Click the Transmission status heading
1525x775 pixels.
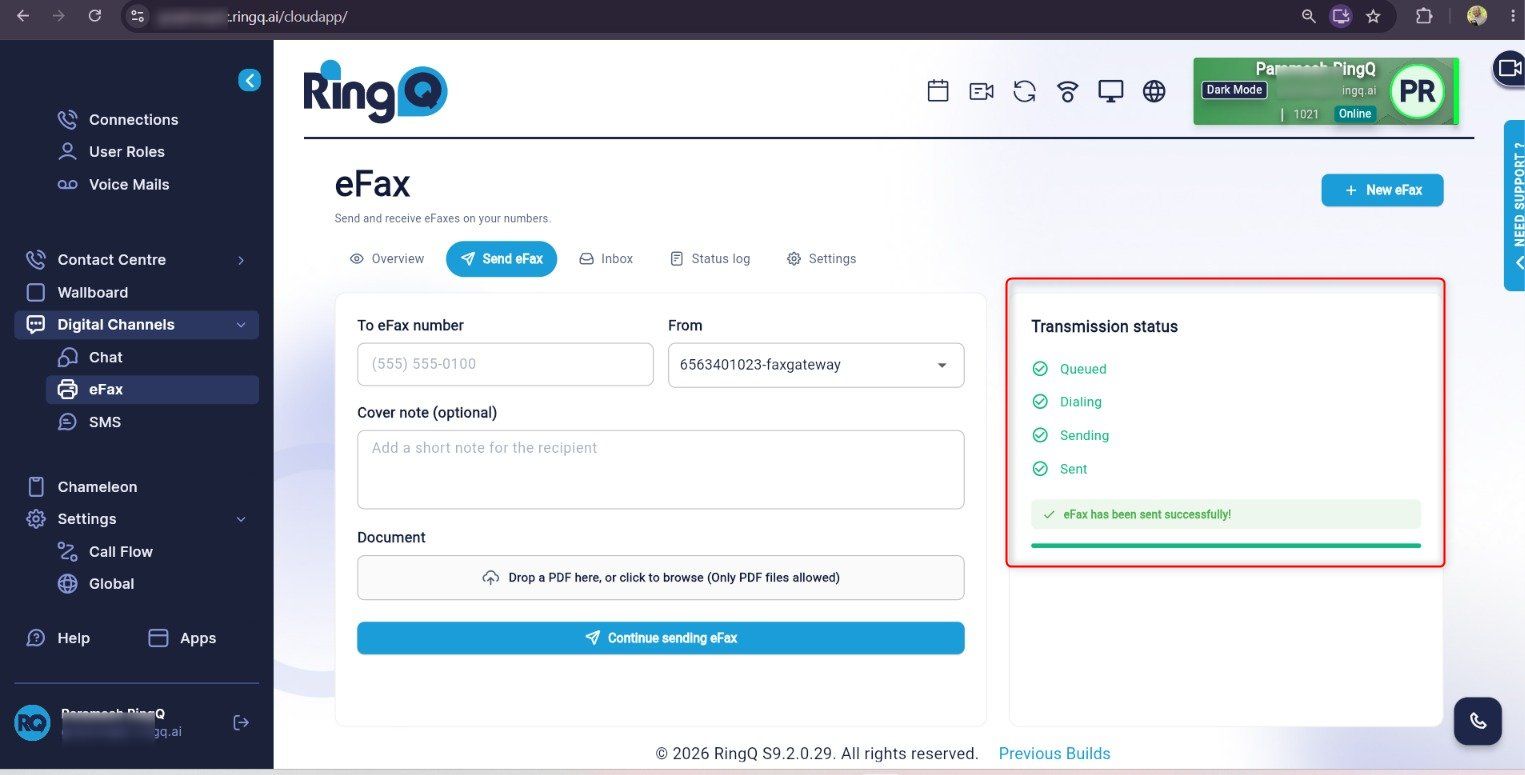1104,327
